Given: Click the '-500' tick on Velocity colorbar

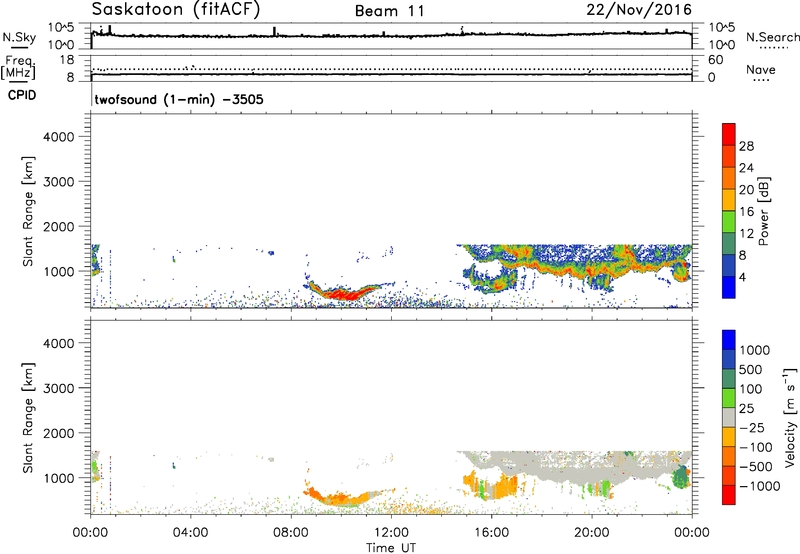Looking at the screenshot, I should click(756, 467).
